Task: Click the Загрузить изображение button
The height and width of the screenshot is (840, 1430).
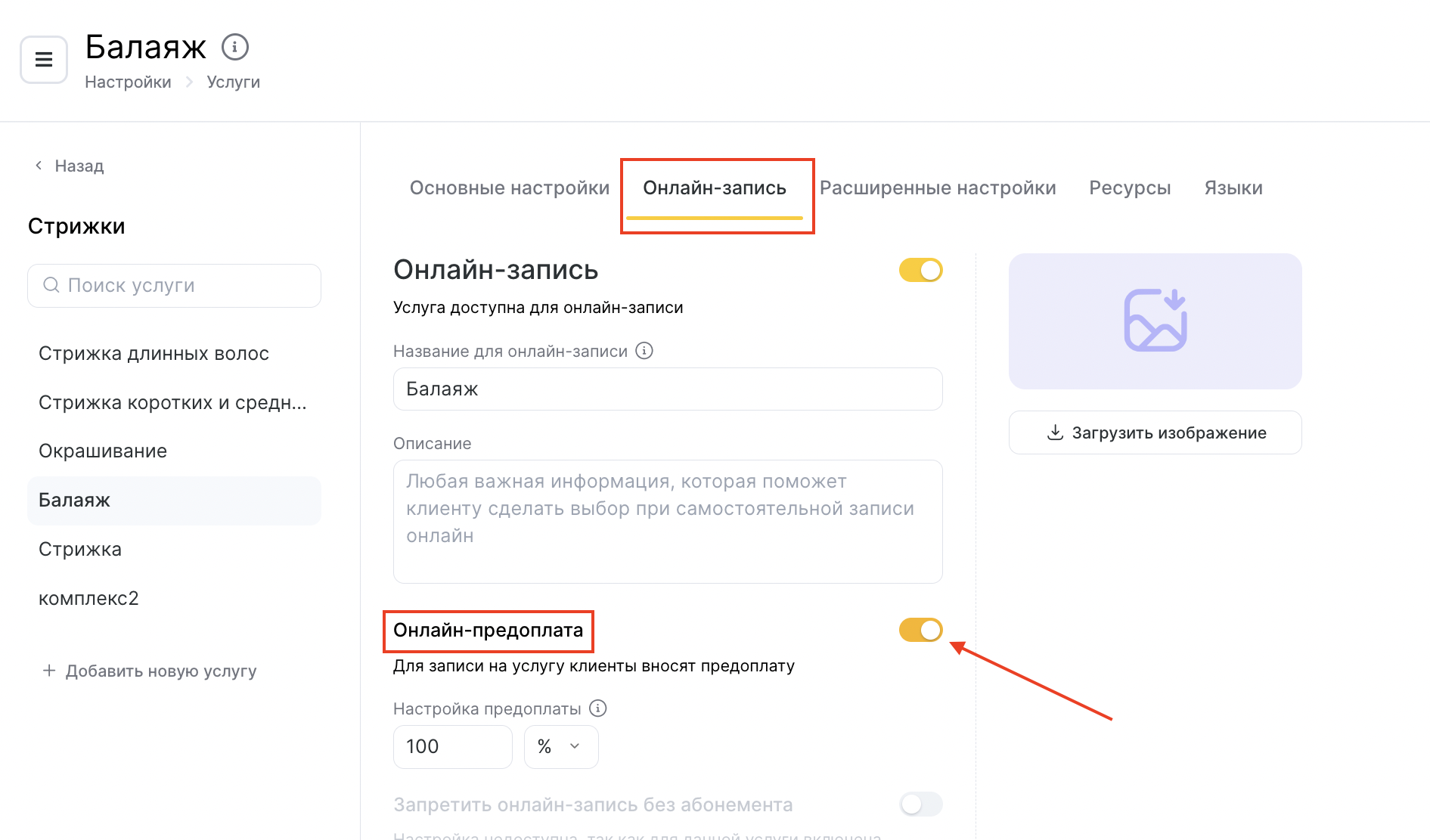Action: pyautogui.click(x=1155, y=432)
